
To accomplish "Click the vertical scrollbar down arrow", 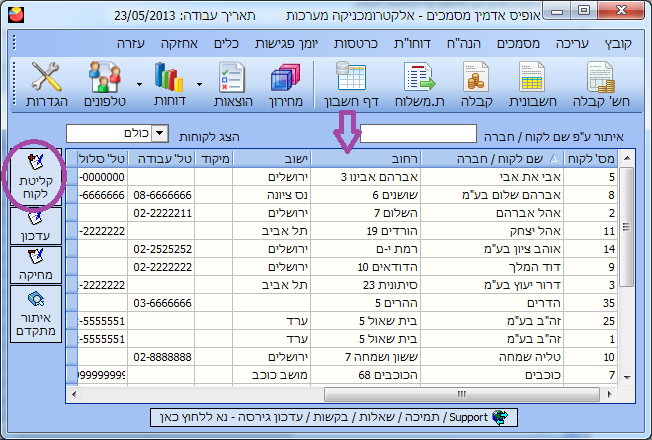I will pyautogui.click(x=627, y=377).
